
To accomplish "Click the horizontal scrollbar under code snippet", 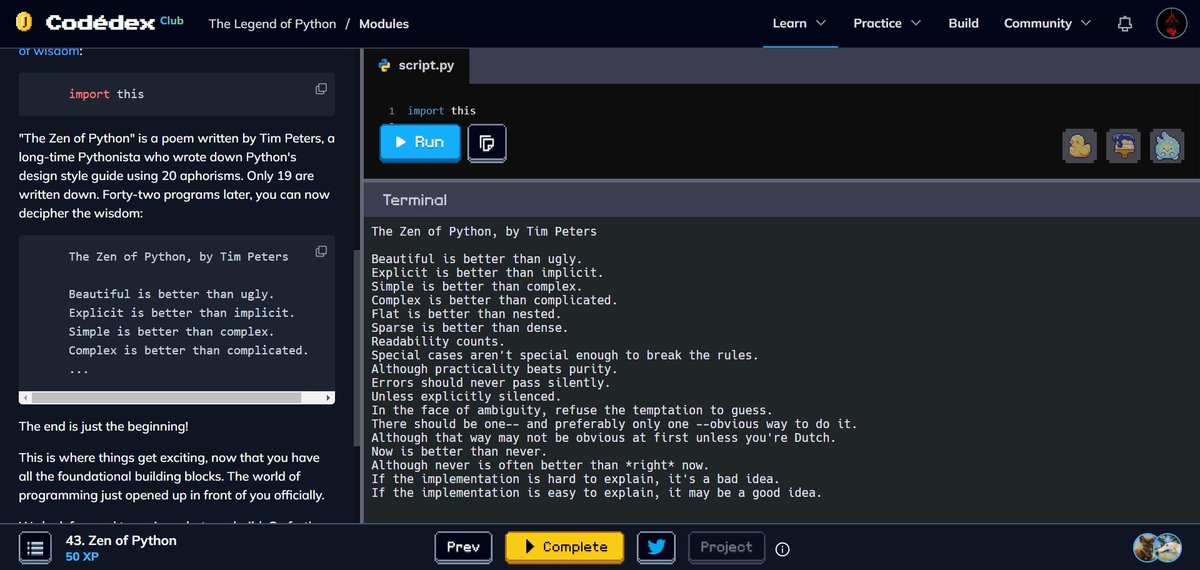I will (177, 397).
